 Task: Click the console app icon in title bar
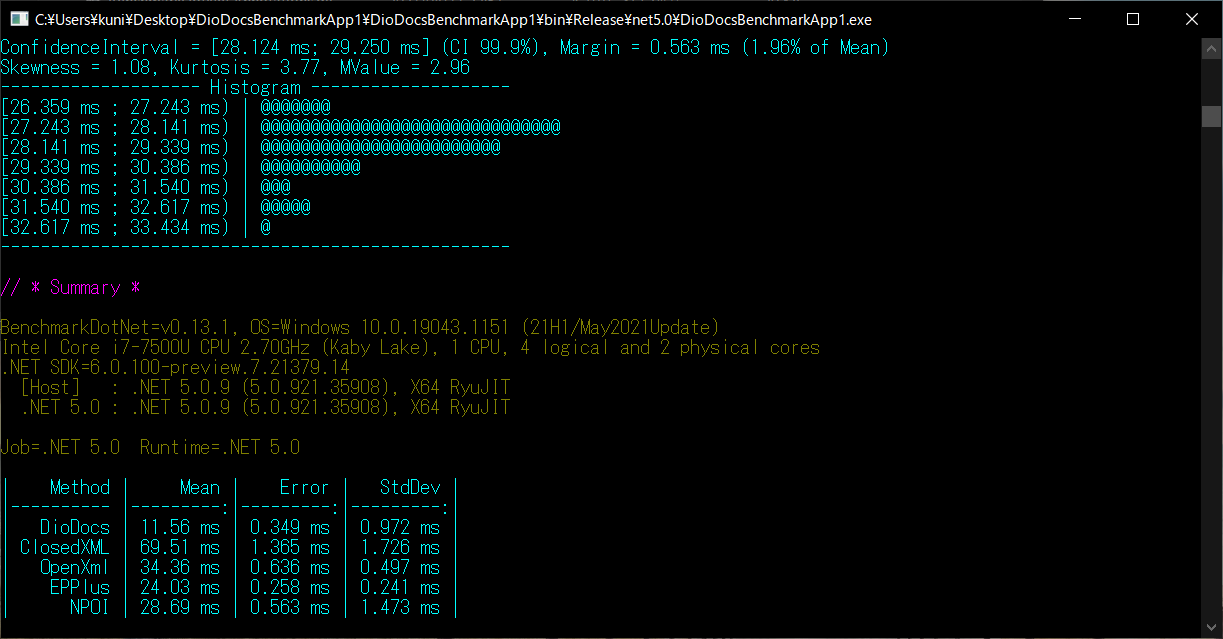(17, 19)
